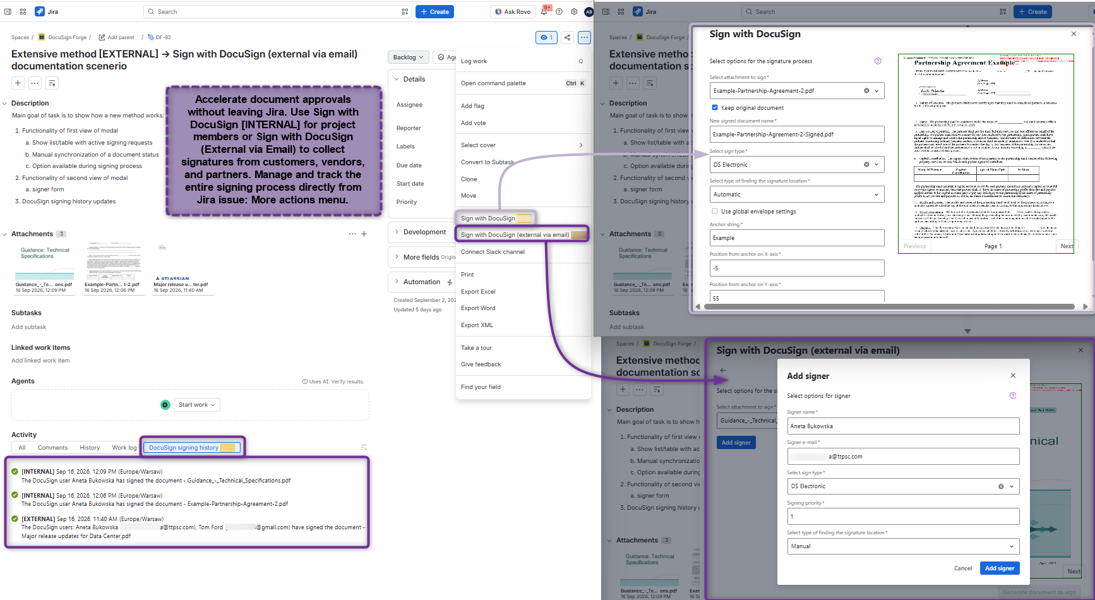1095x600 pixels.
Task: Open the Start work dropdown under Agents
Action: 197,405
